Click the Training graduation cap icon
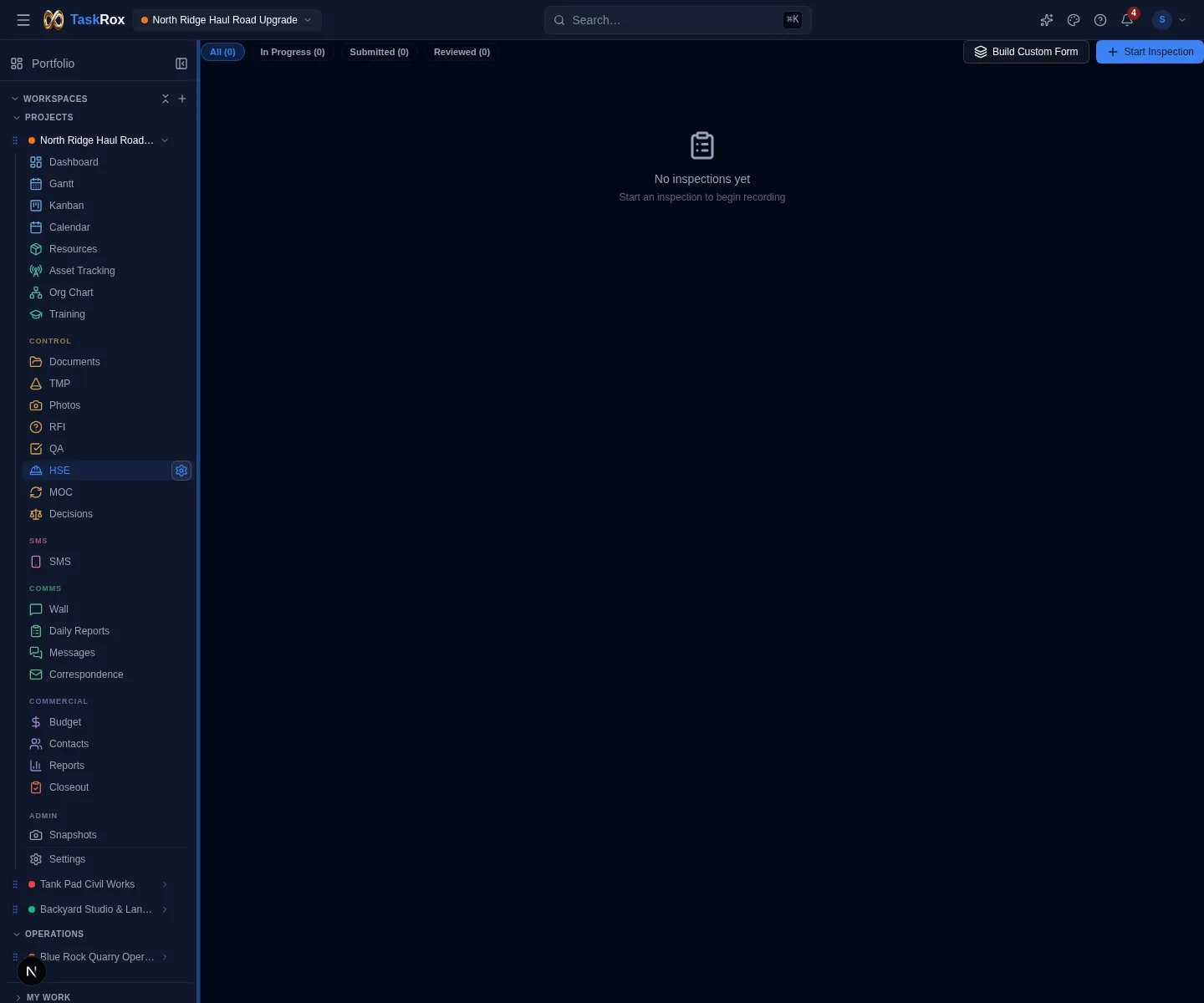 point(36,314)
